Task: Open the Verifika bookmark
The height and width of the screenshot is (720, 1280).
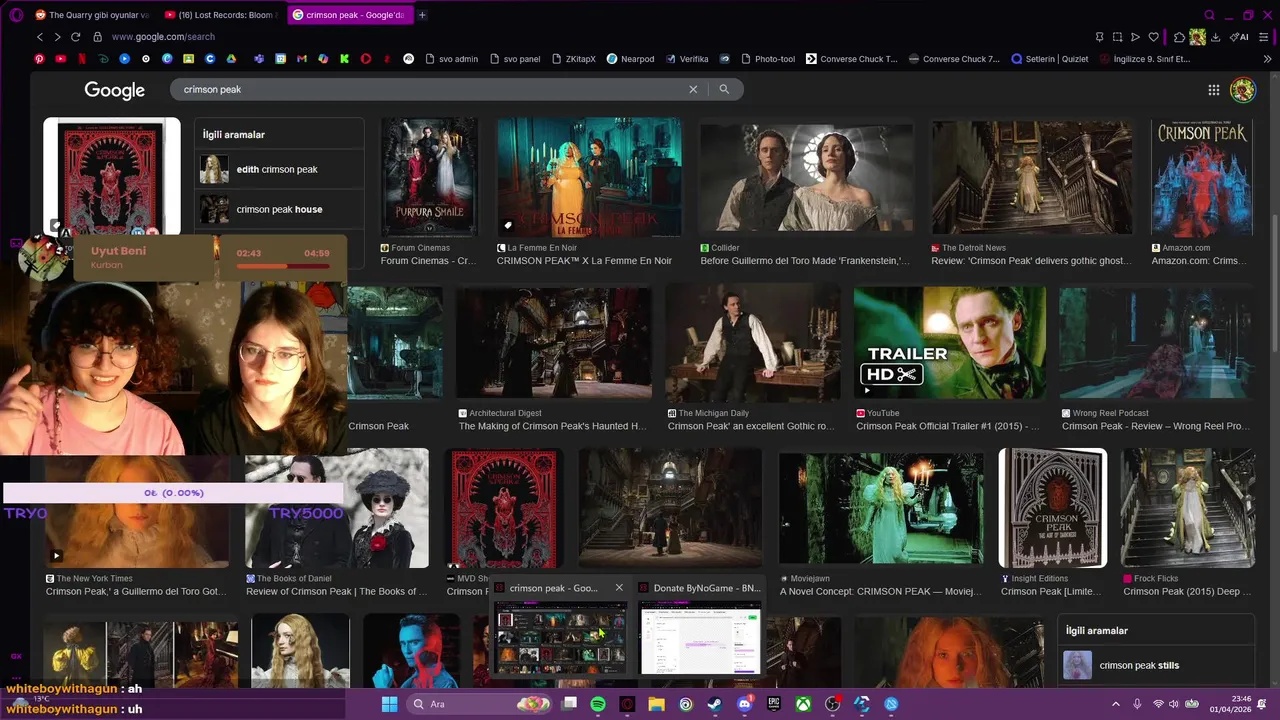Action: (686, 59)
